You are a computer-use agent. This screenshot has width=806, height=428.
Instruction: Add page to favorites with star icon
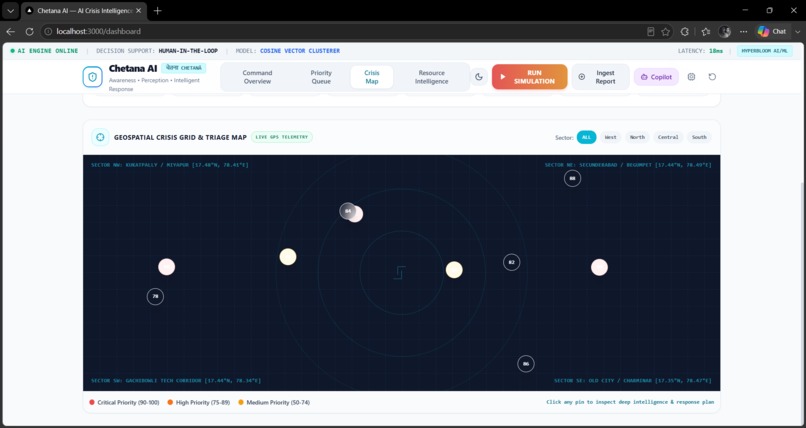pyautogui.click(x=666, y=31)
